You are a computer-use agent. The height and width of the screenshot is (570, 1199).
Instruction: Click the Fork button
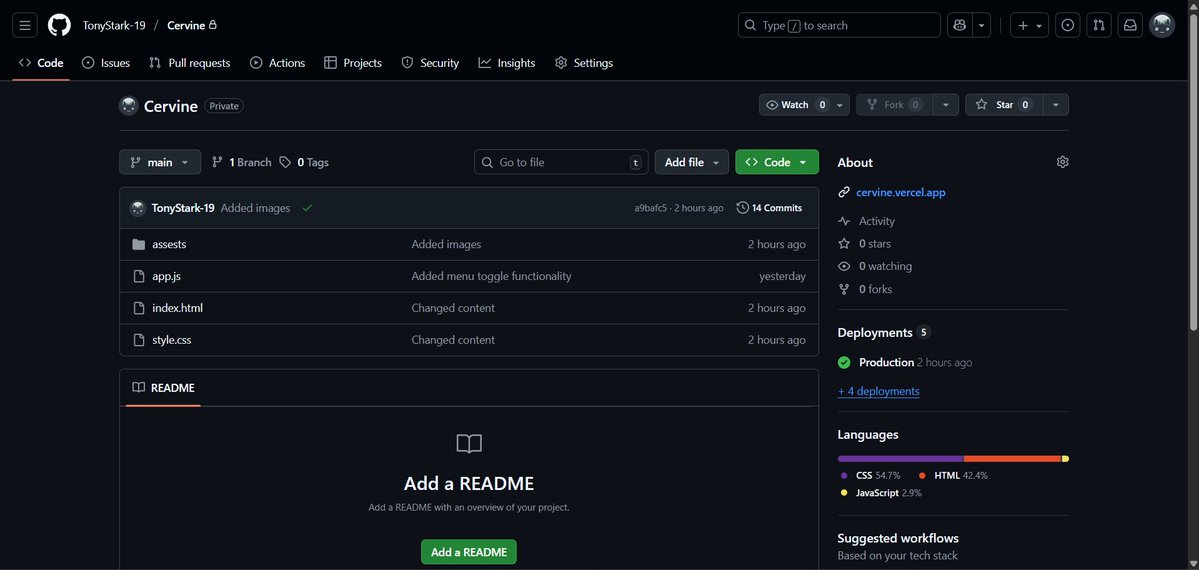[x=895, y=105]
